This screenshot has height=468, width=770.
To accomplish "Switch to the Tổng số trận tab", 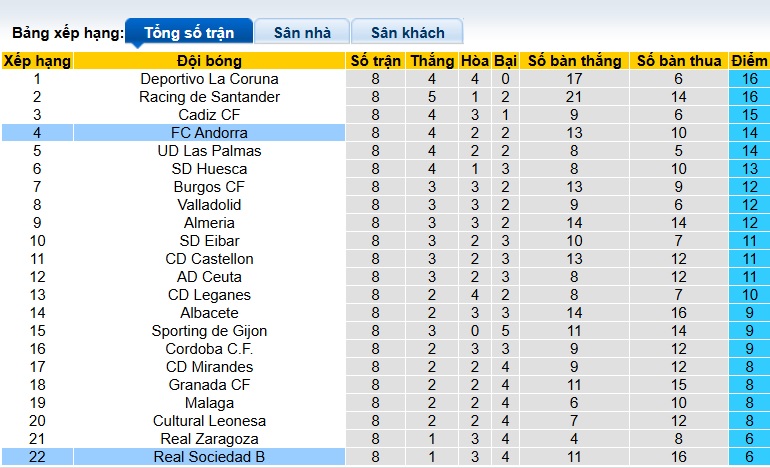I will (189, 33).
